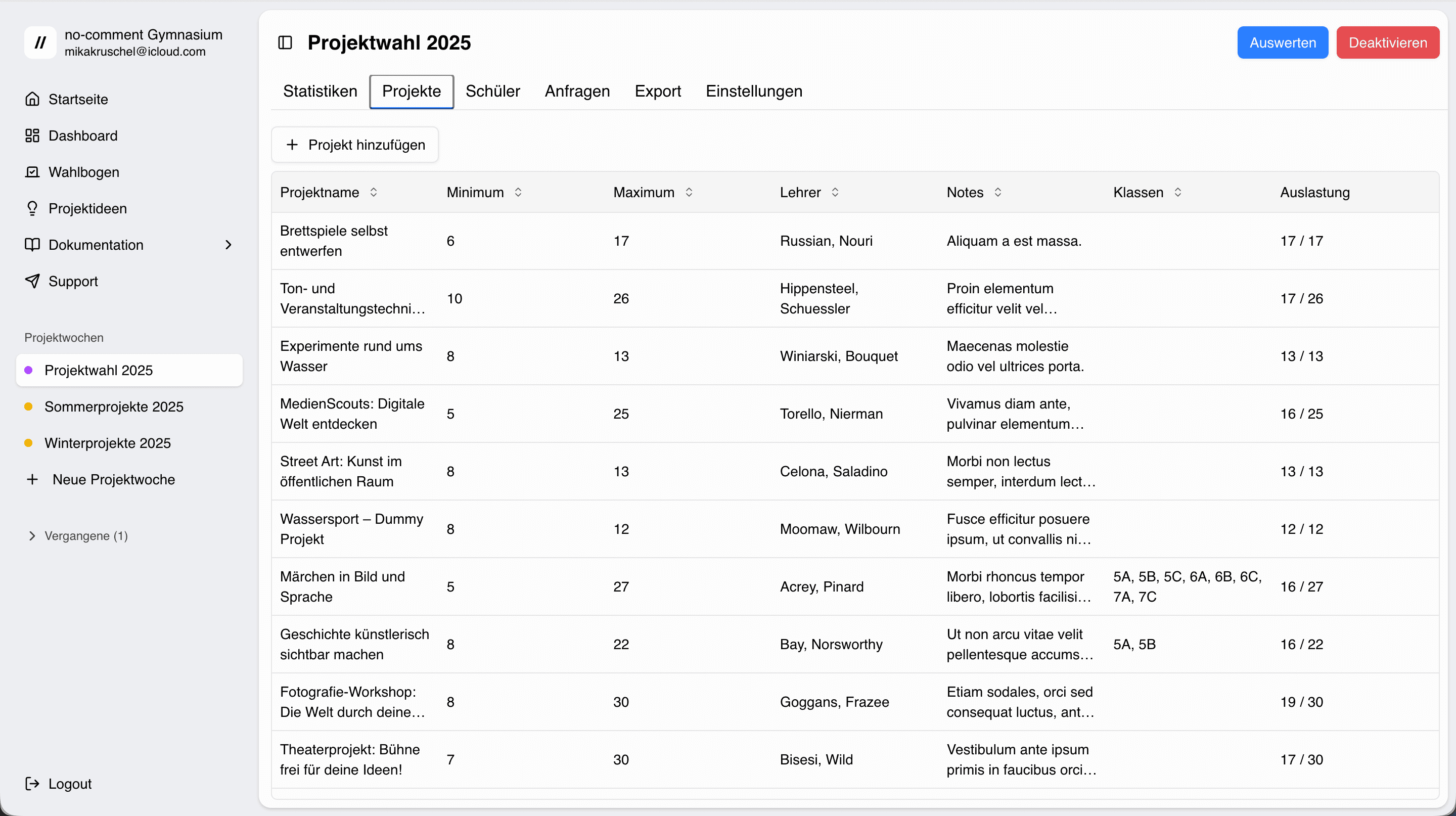This screenshot has width=1456, height=816.
Task: Click the Dashboard grid icon
Action: pos(32,135)
